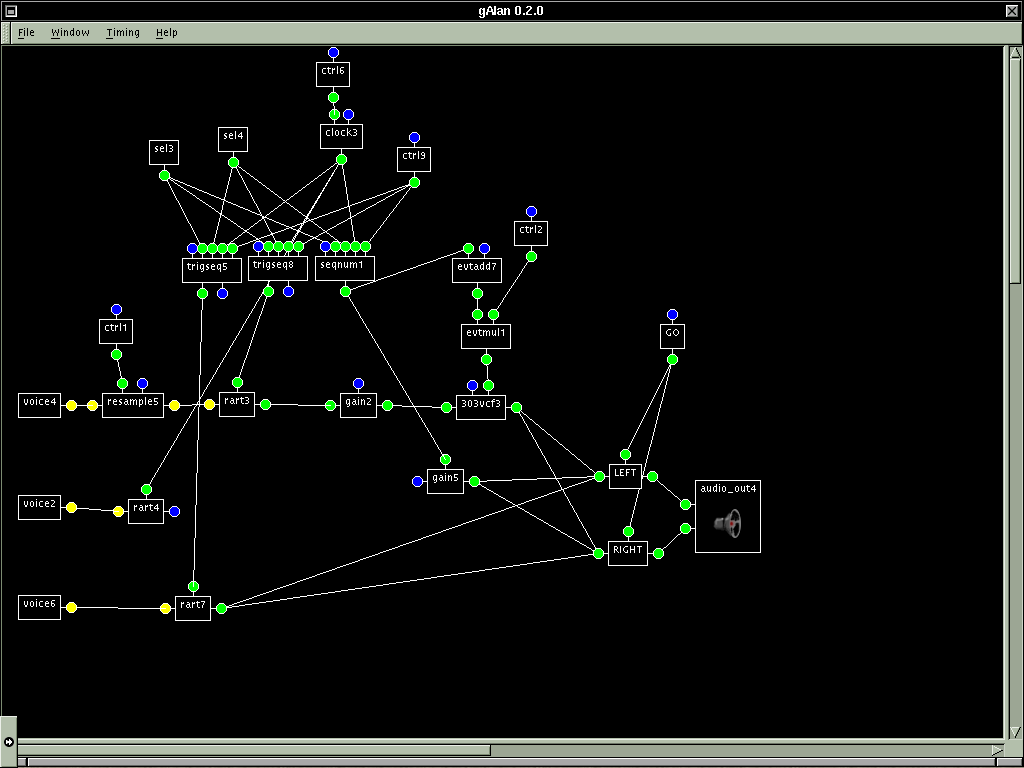Click the horizontal scrollbar at the bottom
This screenshot has height=768, width=1024.
click(x=250, y=749)
